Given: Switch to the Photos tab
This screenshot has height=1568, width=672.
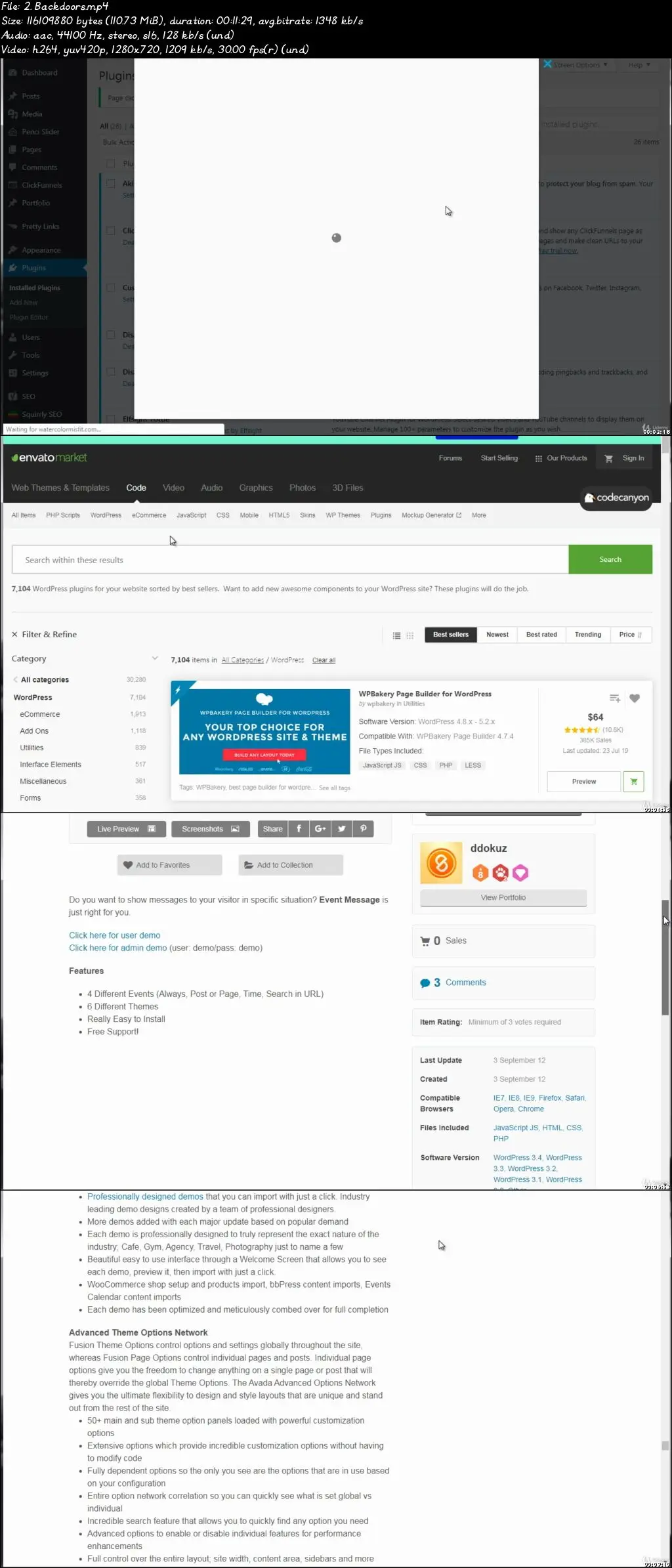Looking at the screenshot, I should [x=303, y=488].
